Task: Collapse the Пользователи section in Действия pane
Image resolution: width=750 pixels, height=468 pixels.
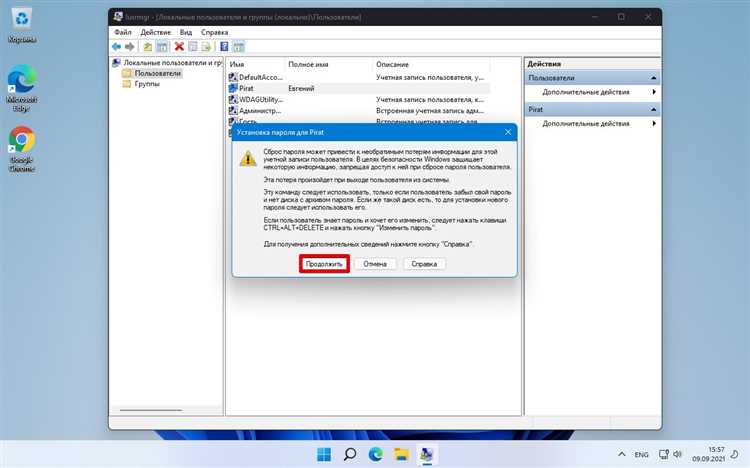Action: tap(653, 78)
